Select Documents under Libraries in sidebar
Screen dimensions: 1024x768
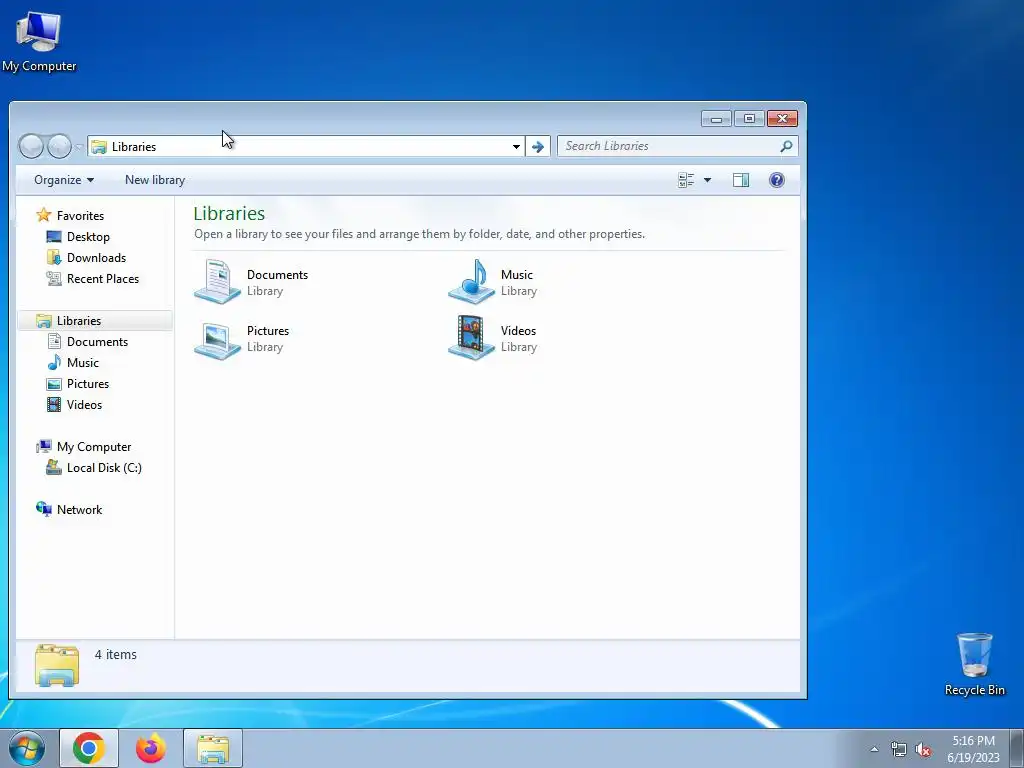coord(97,342)
